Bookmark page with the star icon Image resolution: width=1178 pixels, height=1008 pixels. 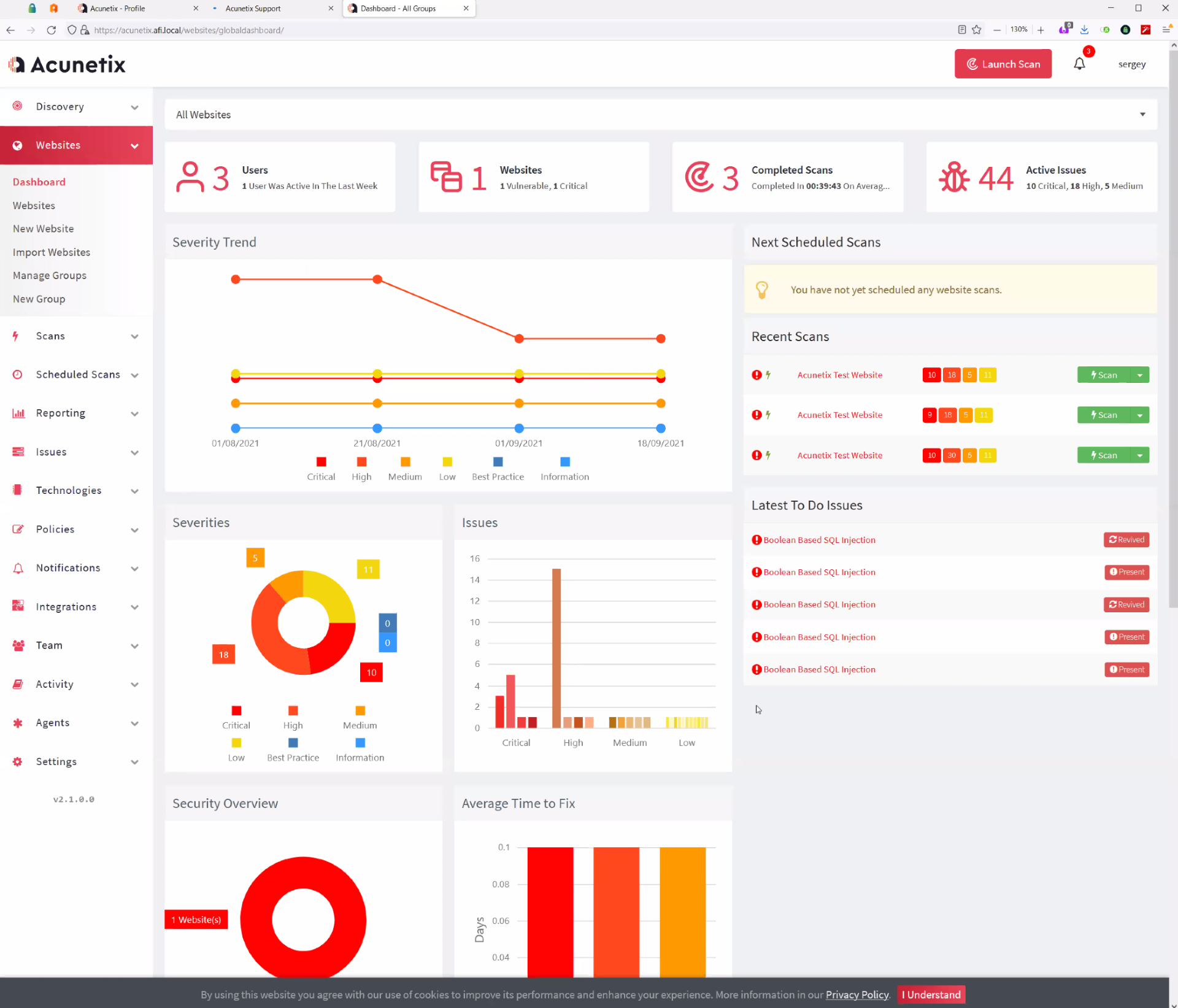tap(977, 30)
